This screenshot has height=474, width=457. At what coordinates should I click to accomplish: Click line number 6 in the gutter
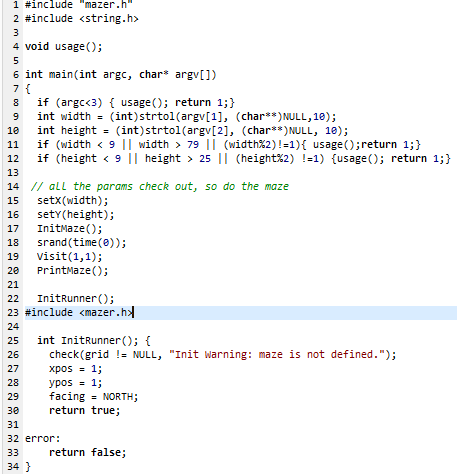coord(16,75)
